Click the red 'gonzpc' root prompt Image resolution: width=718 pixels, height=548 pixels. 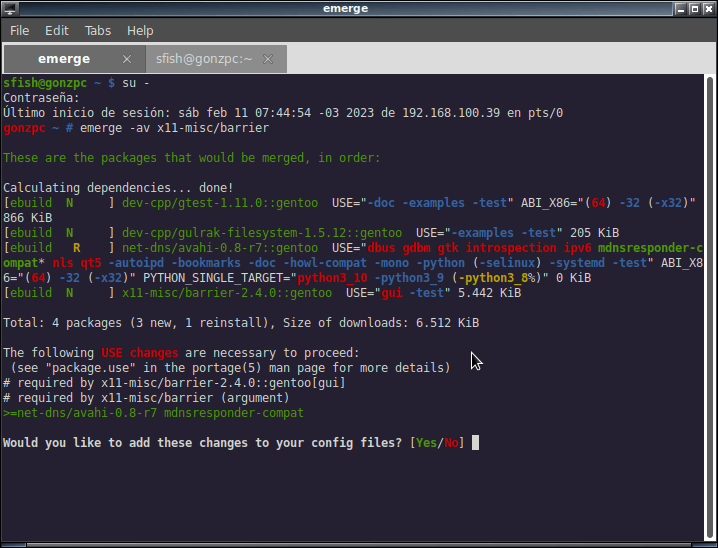pos(24,128)
